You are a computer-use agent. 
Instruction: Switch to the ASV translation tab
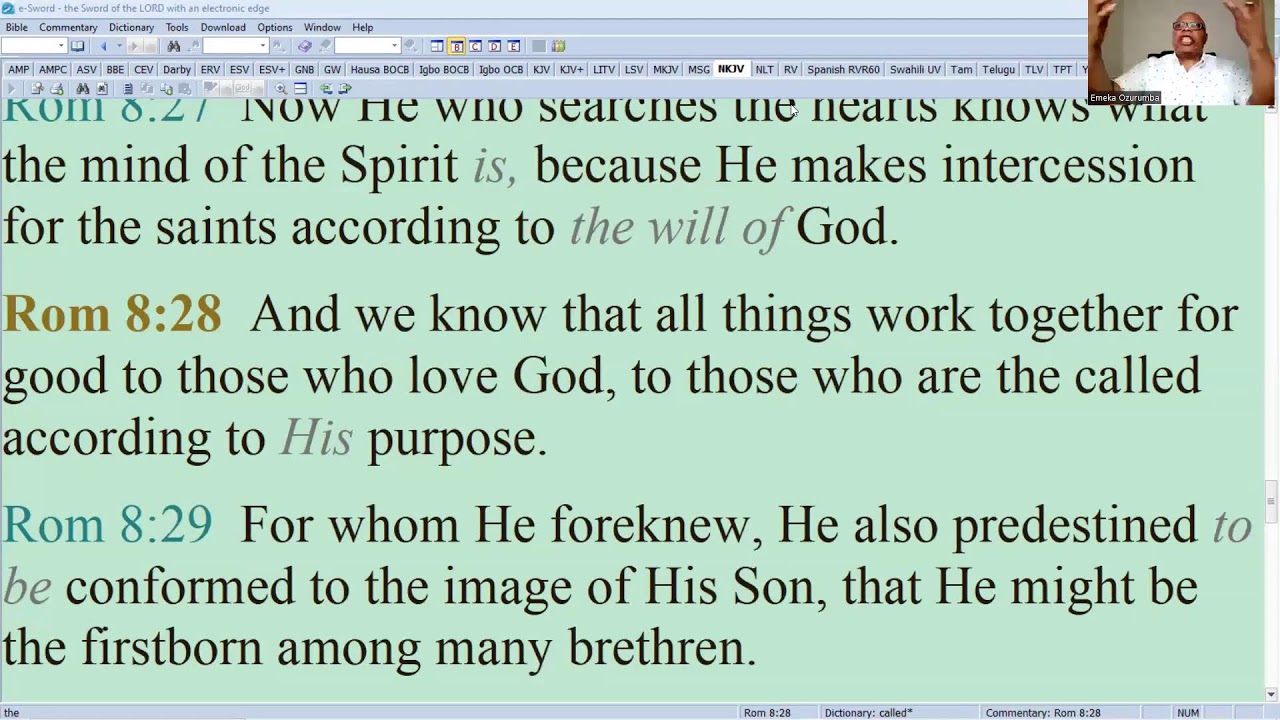coord(86,69)
